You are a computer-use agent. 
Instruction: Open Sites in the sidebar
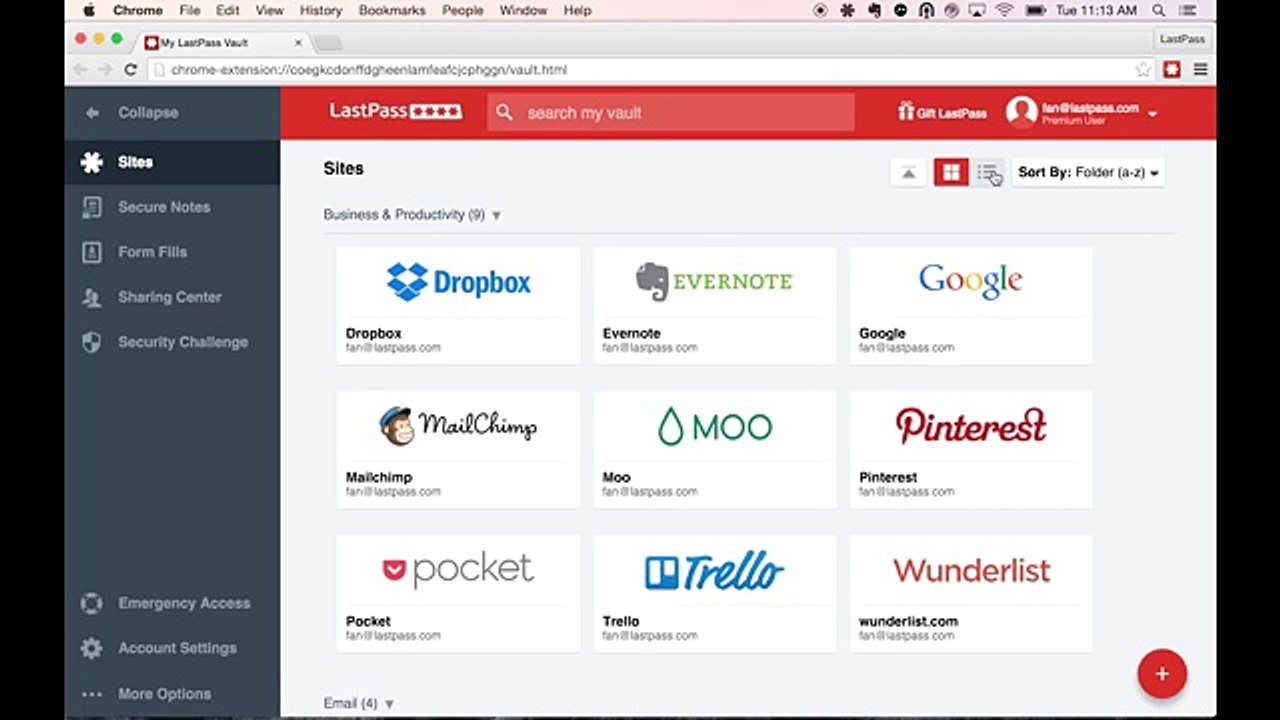[172, 162]
